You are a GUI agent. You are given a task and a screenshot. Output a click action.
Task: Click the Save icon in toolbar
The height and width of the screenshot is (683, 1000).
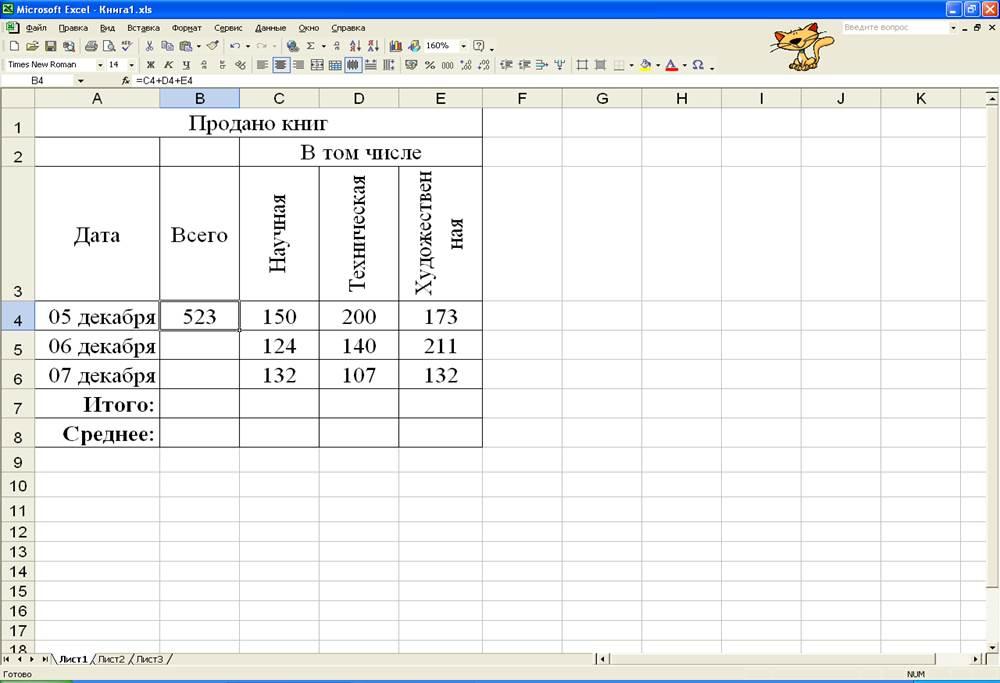click(x=50, y=46)
